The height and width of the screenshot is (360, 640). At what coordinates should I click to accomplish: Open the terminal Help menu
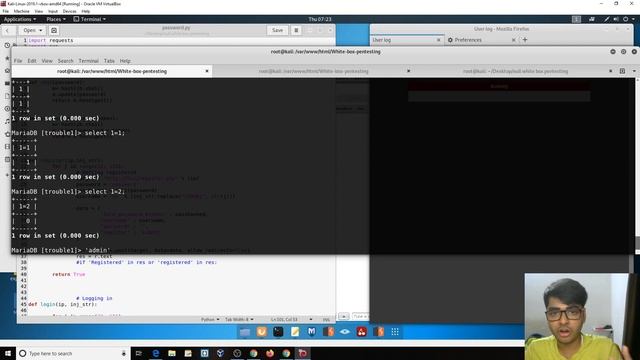[125, 61]
